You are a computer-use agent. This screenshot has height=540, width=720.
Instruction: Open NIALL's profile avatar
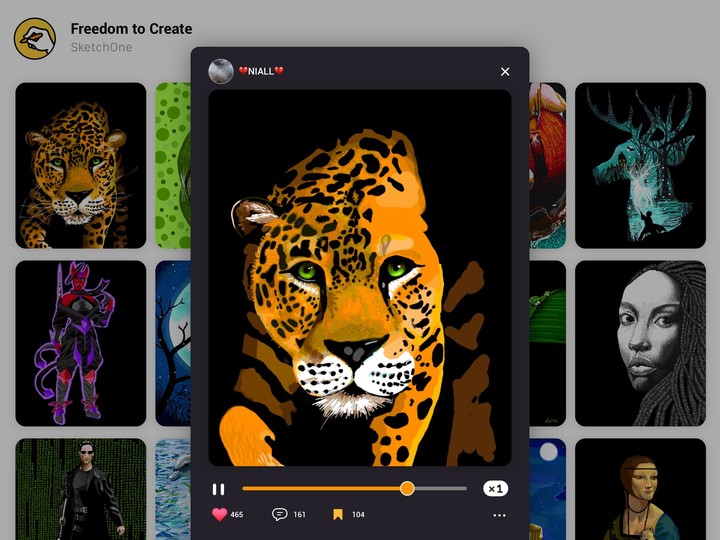tap(221, 71)
